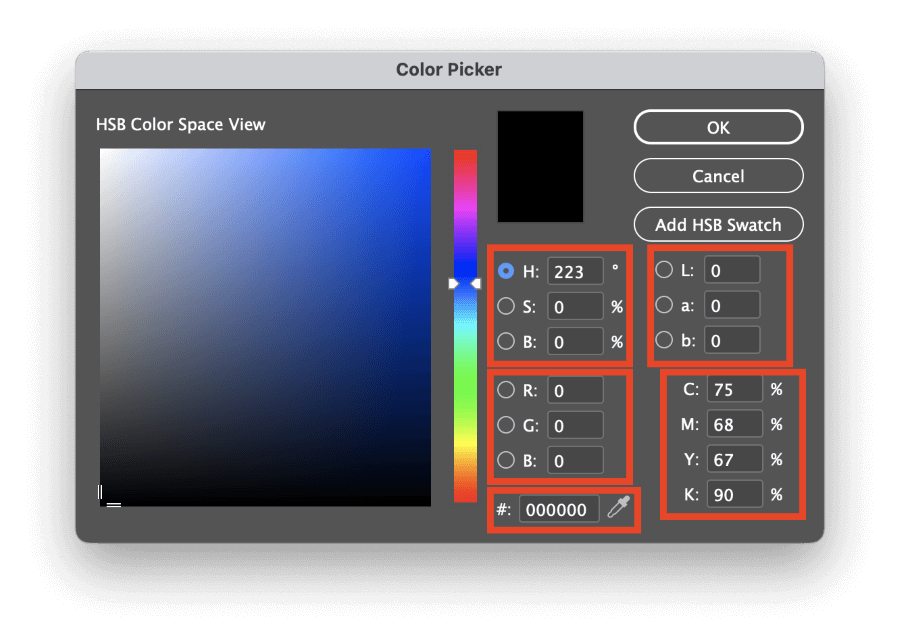Image resolution: width=900 pixels, height=643 pixels.
Task: Click the C percentage field showing 75
Action: click(735, 389)
